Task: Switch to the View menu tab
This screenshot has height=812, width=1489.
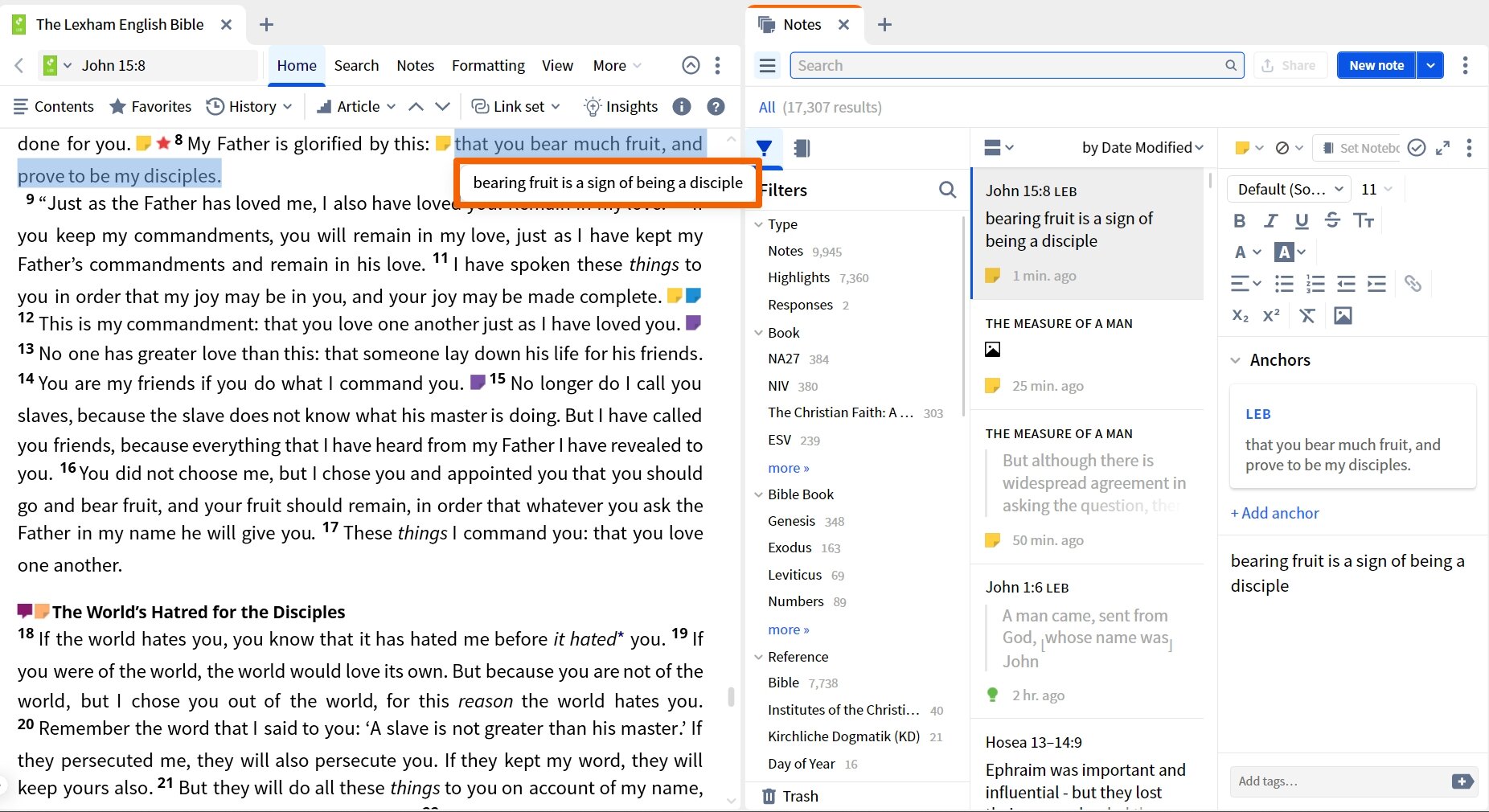Action: click(557, 65)
